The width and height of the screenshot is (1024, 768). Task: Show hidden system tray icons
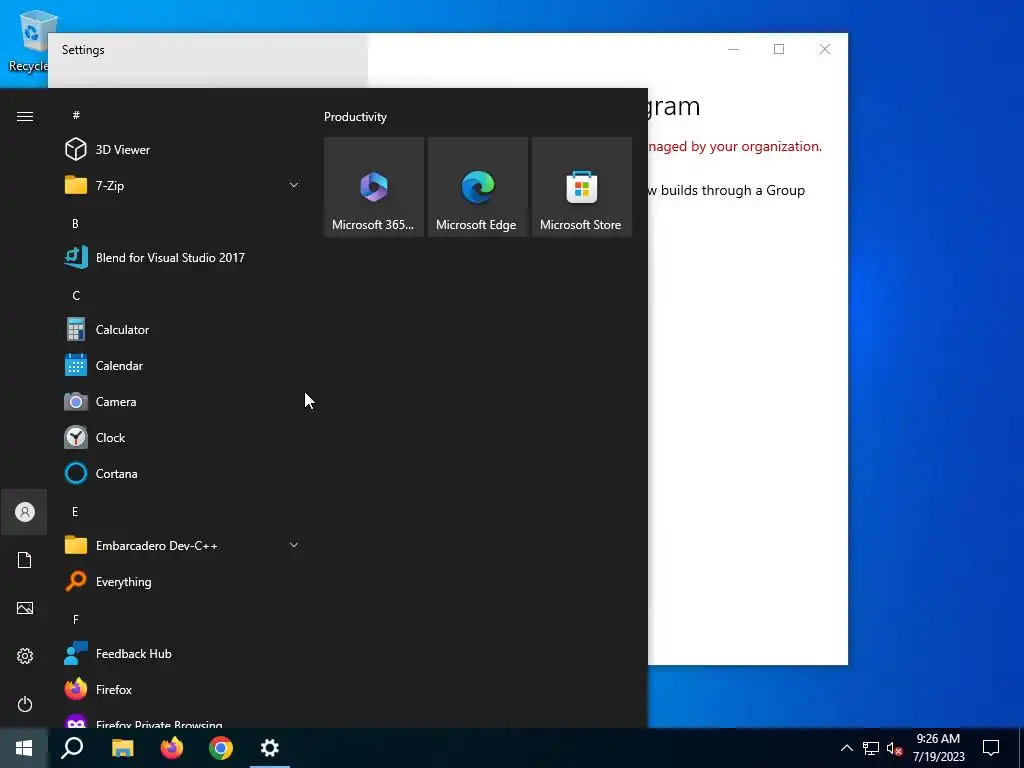click(x=846, y=748)
